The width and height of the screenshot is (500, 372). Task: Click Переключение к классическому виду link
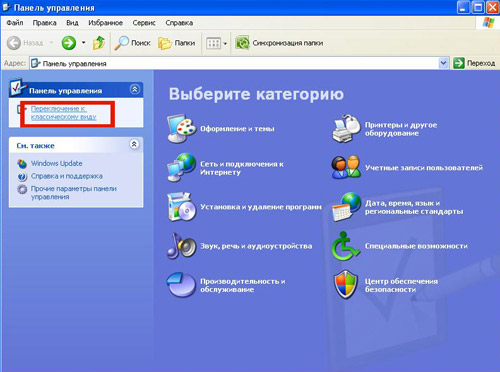tap(64, 113)
